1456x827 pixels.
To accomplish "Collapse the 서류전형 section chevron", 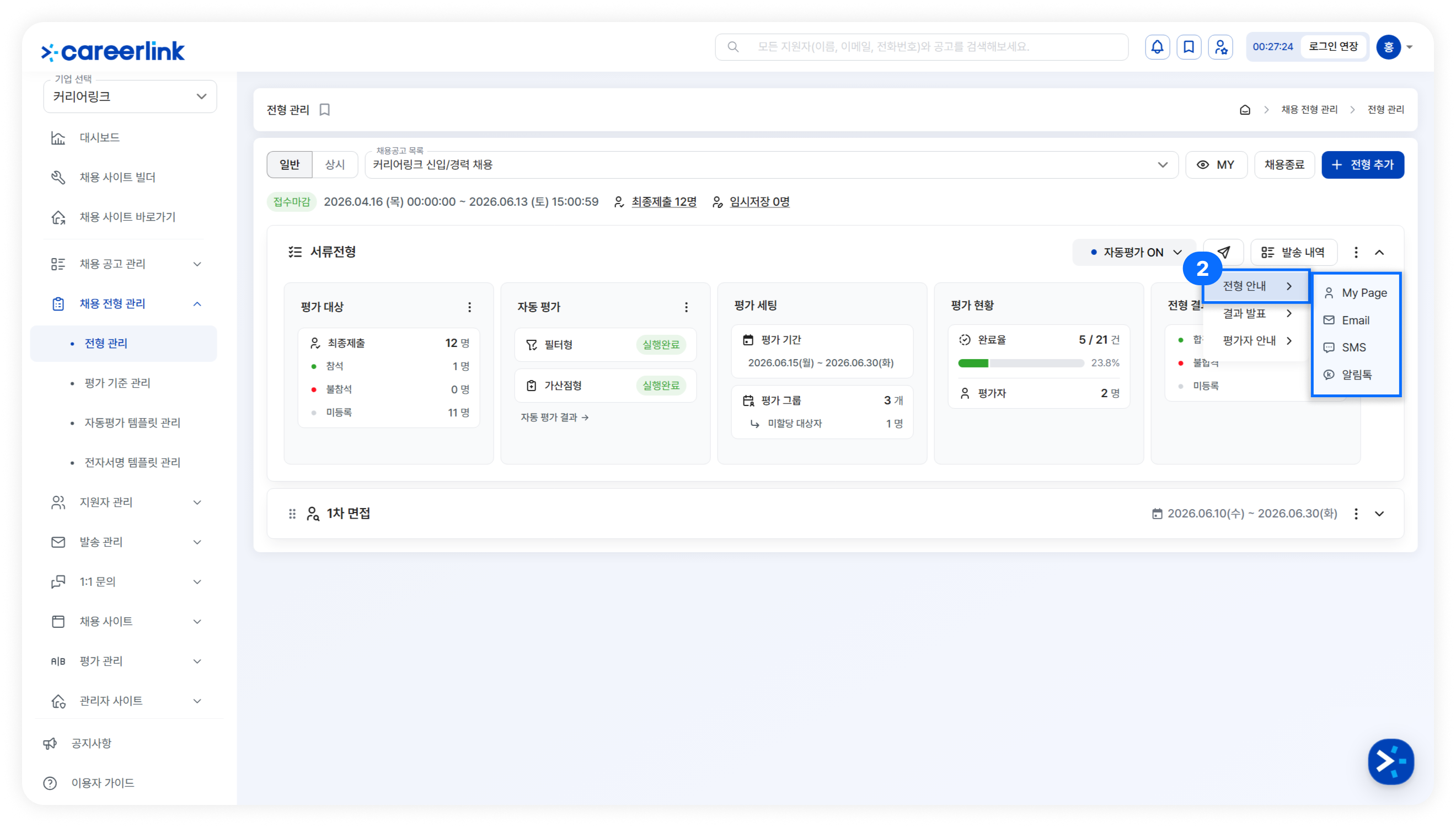I will tap(1379, 252).
